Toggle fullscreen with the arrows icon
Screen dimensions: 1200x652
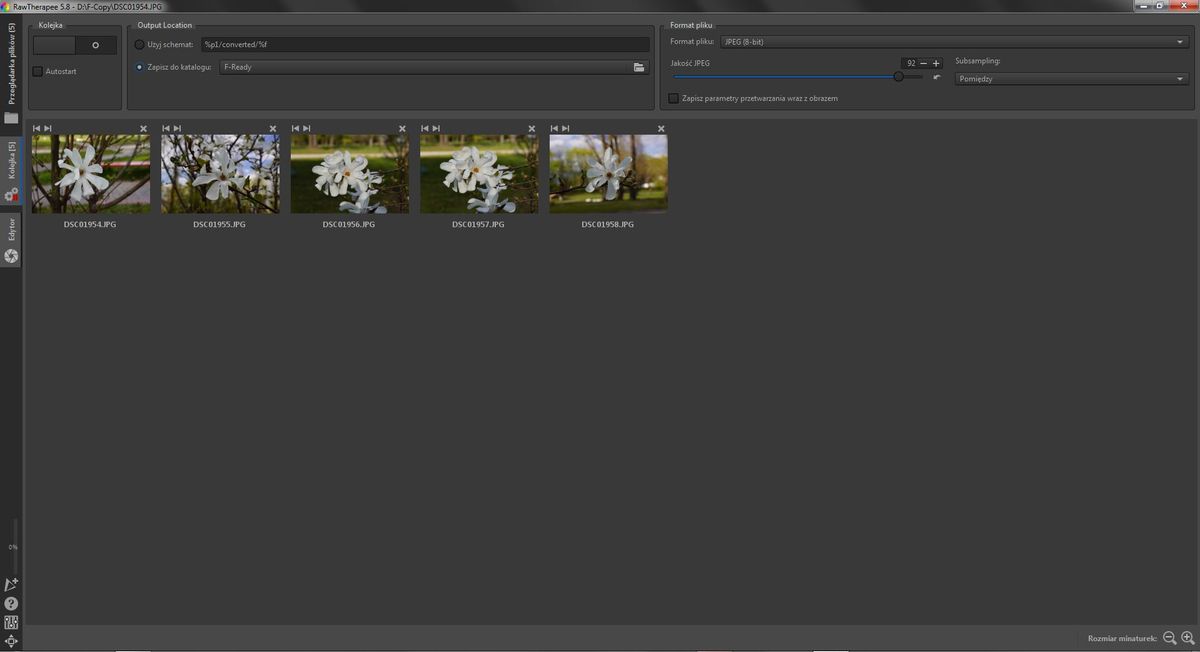[x=11, y=641]
